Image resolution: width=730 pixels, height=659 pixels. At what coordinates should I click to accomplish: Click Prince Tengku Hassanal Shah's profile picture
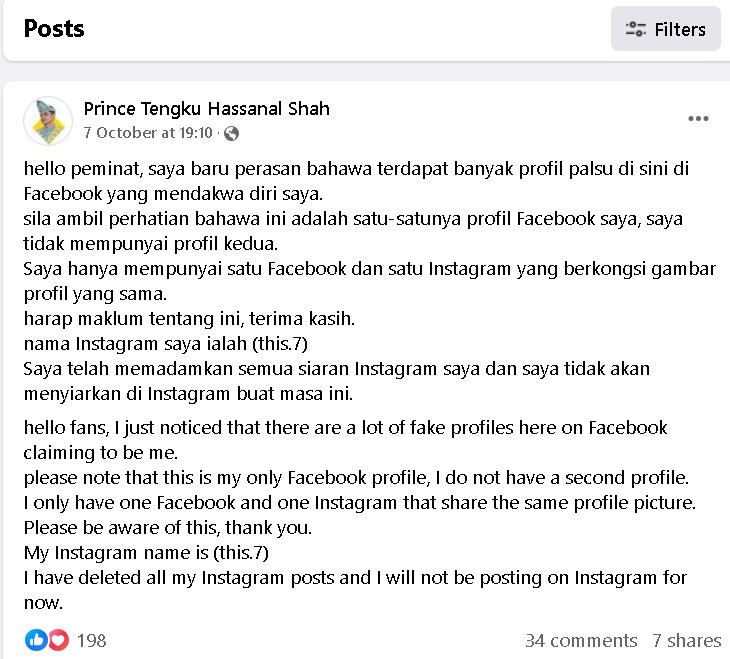(47, 121)
